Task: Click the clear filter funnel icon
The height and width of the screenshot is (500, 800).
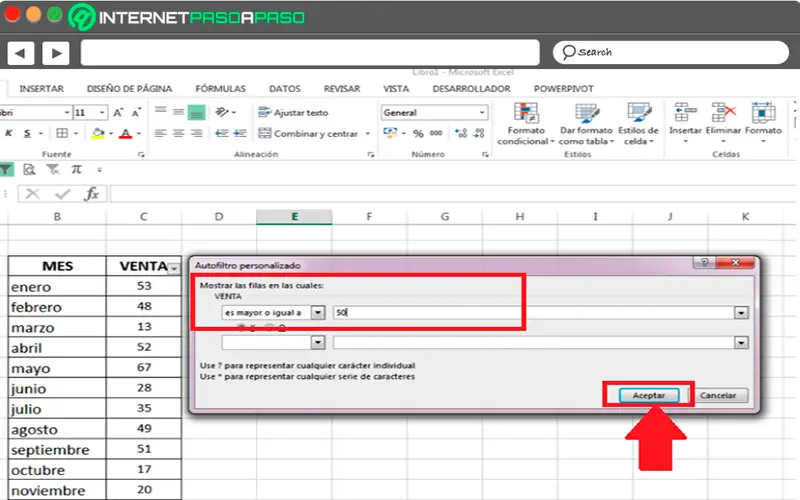Action: point(53,169)
